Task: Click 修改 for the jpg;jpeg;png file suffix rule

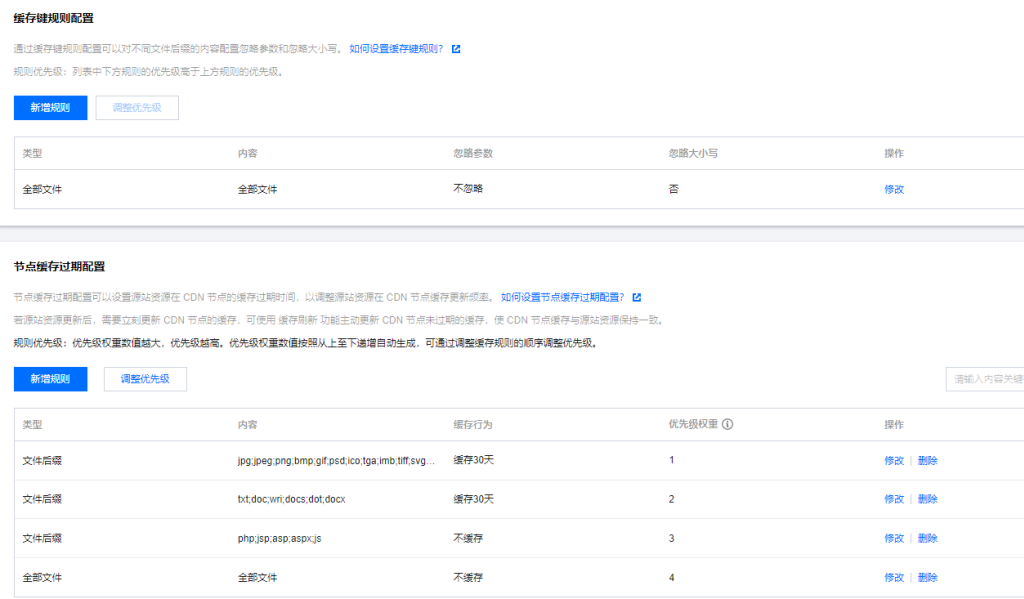Action: tap(893, 460)
